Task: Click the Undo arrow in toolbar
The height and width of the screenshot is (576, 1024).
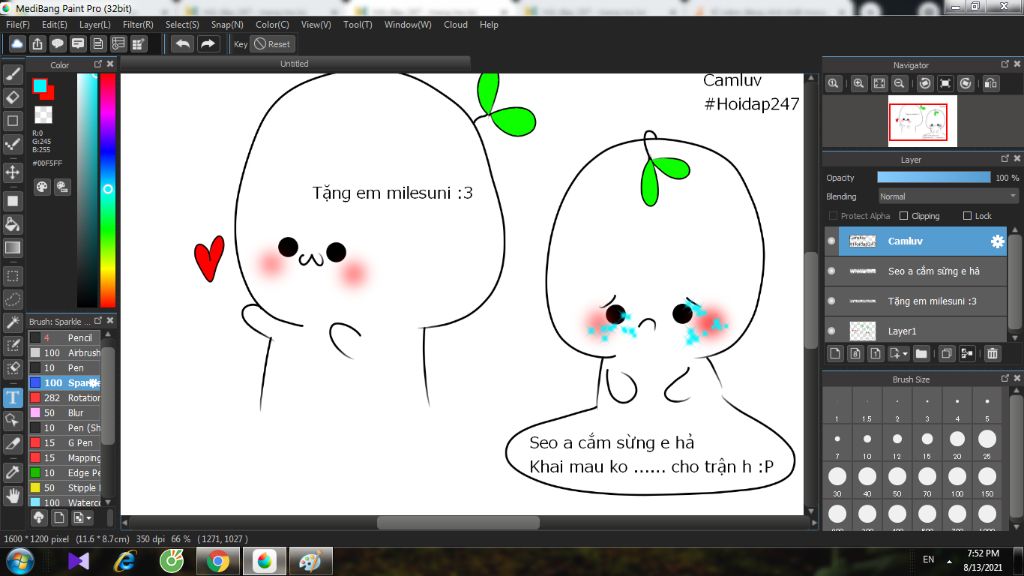Action: (183, 44)
